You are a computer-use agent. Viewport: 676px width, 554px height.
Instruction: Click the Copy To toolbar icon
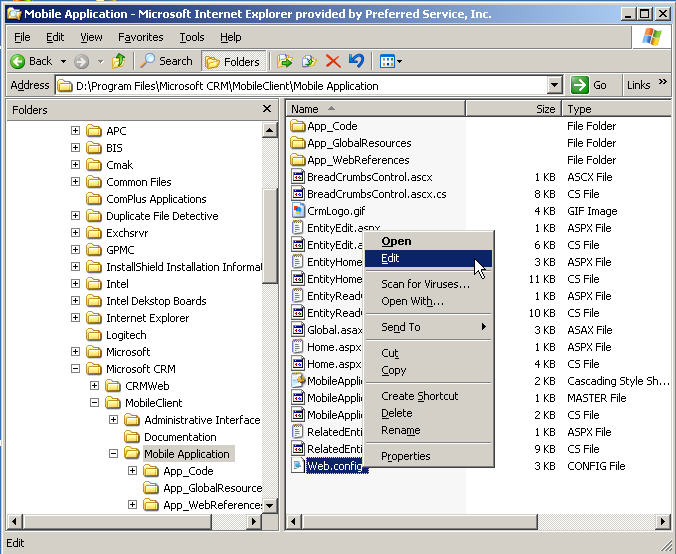pos(309,61)
